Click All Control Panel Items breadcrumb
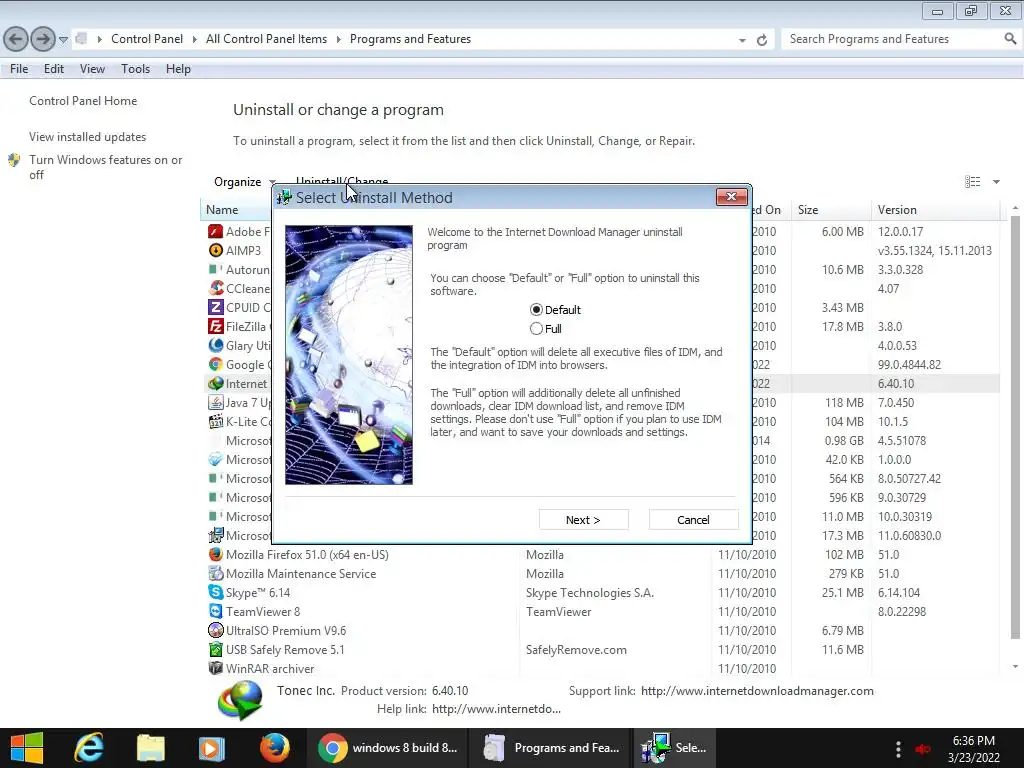 266,39
